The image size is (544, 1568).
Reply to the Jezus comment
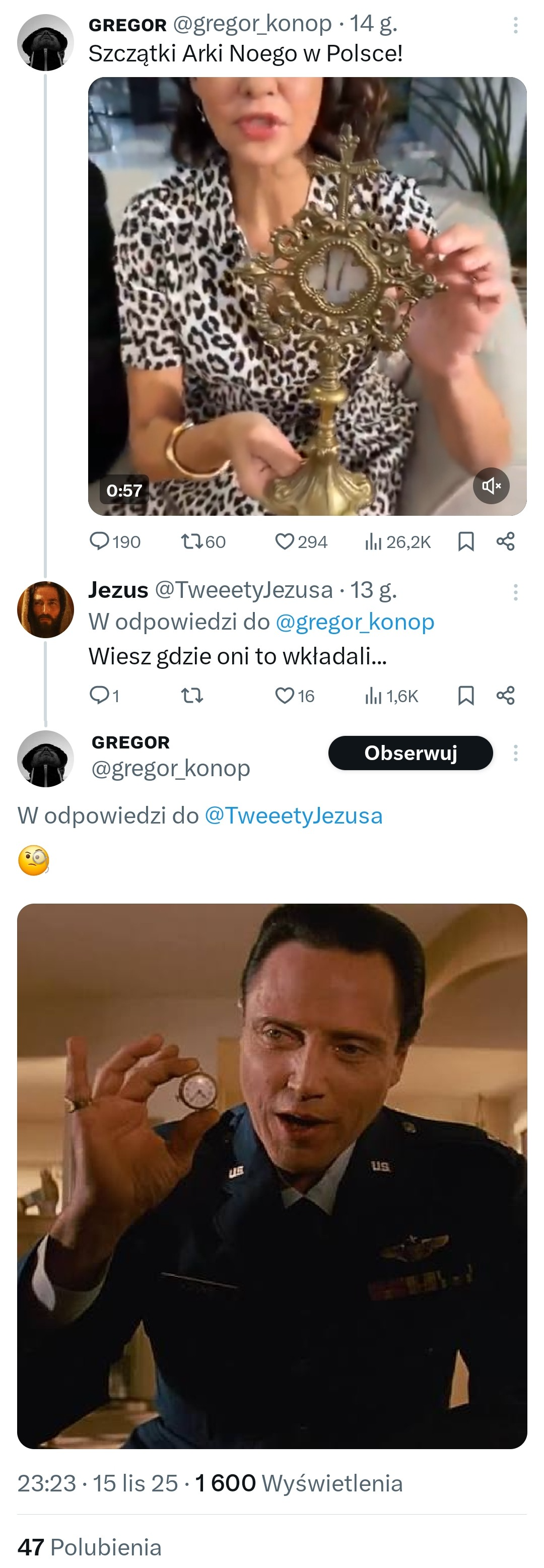point(99,695)
